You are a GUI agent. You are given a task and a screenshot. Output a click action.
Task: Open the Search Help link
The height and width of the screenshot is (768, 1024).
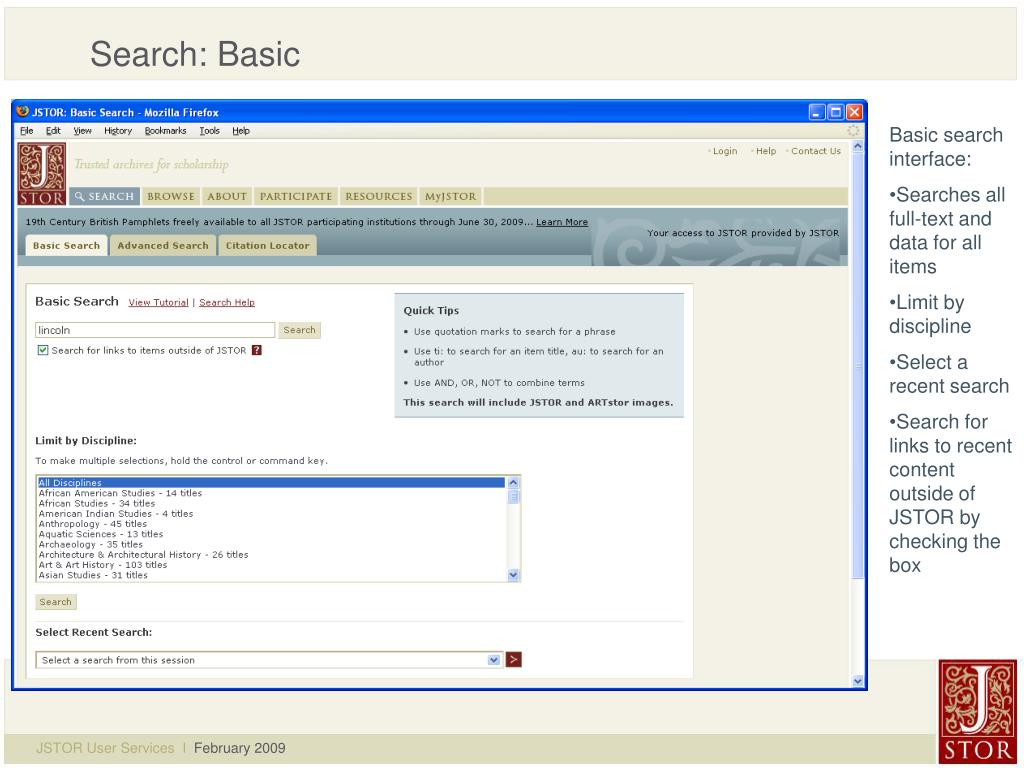tap(227, 302)
